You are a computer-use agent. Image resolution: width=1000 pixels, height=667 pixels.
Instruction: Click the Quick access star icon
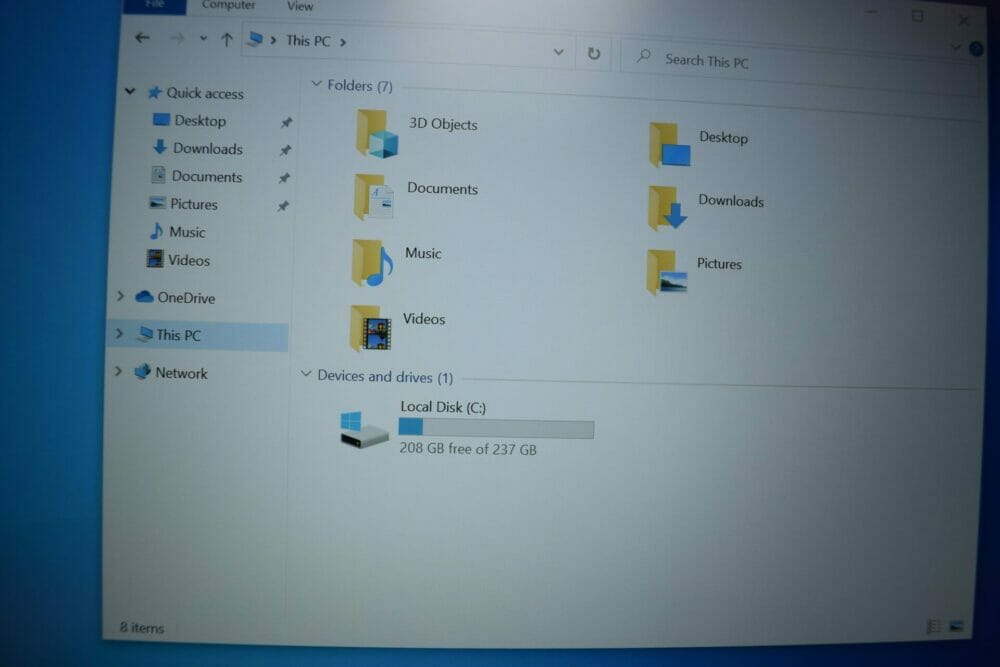pyautogui.click(x=154, y=92)
